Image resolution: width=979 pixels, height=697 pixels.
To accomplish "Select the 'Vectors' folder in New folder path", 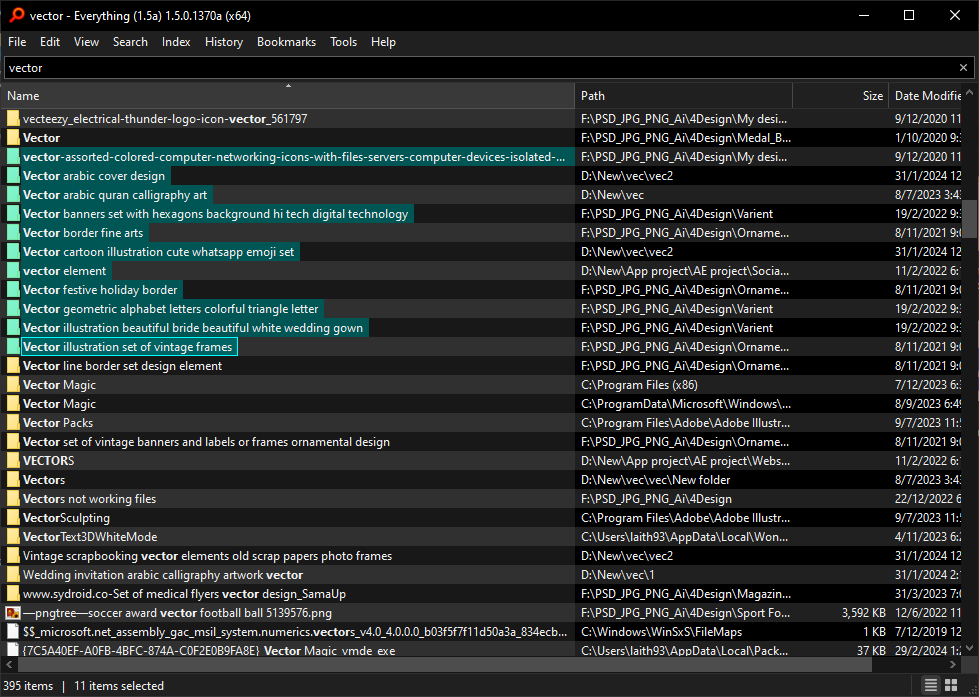I will 44,480.
